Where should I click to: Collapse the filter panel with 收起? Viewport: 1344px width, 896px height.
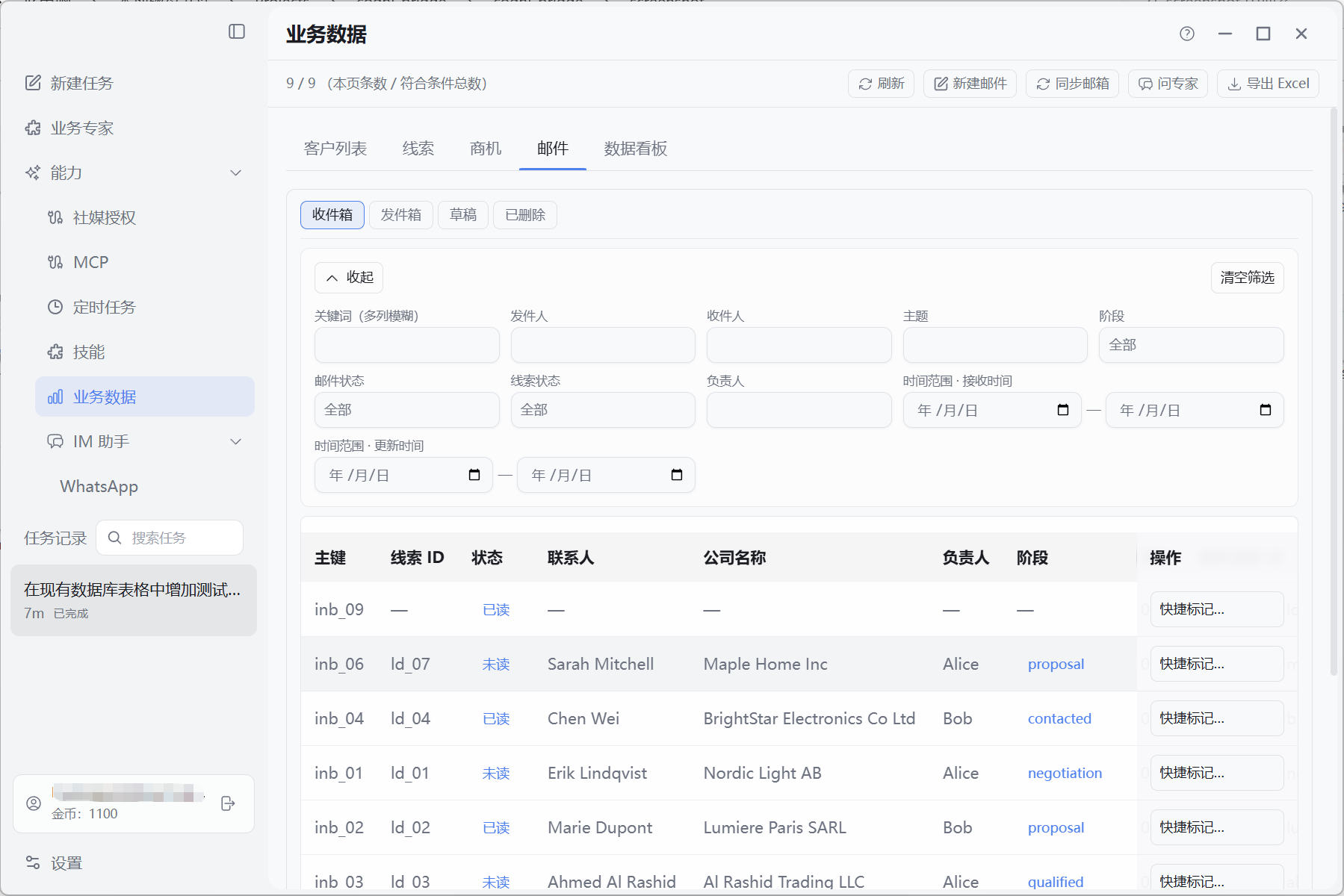(x=349, y=278)
